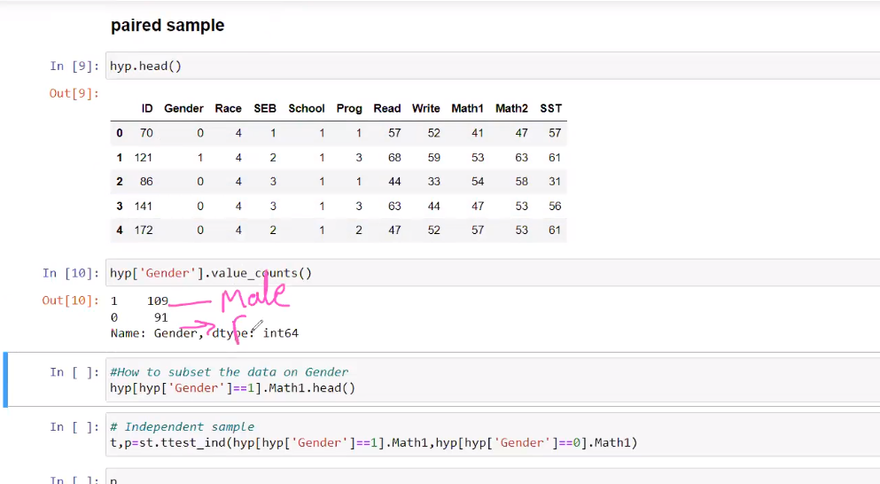Click the SST column header
Image resolution: width=880 pixels, height=484 pixels.
pyautogui.click(x=550, y=109)
